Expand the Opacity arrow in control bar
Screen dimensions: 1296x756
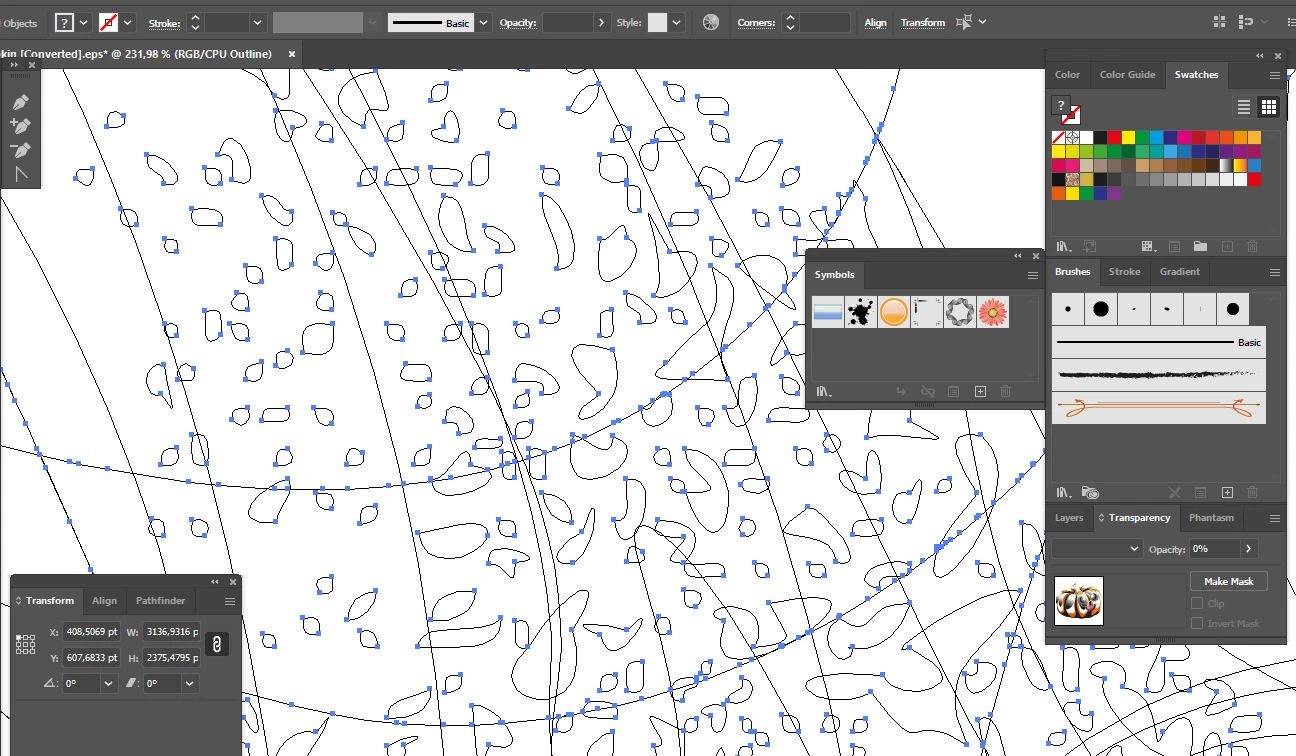pos(601,22)
